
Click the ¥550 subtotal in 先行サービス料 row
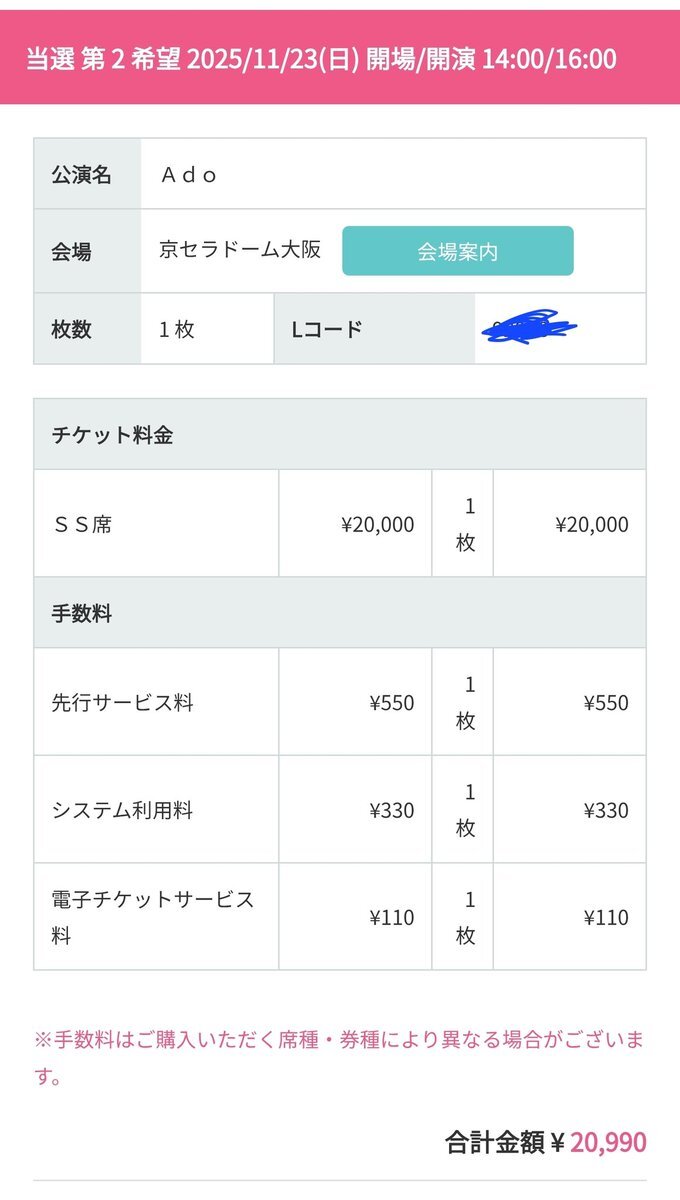click(606, 703)
